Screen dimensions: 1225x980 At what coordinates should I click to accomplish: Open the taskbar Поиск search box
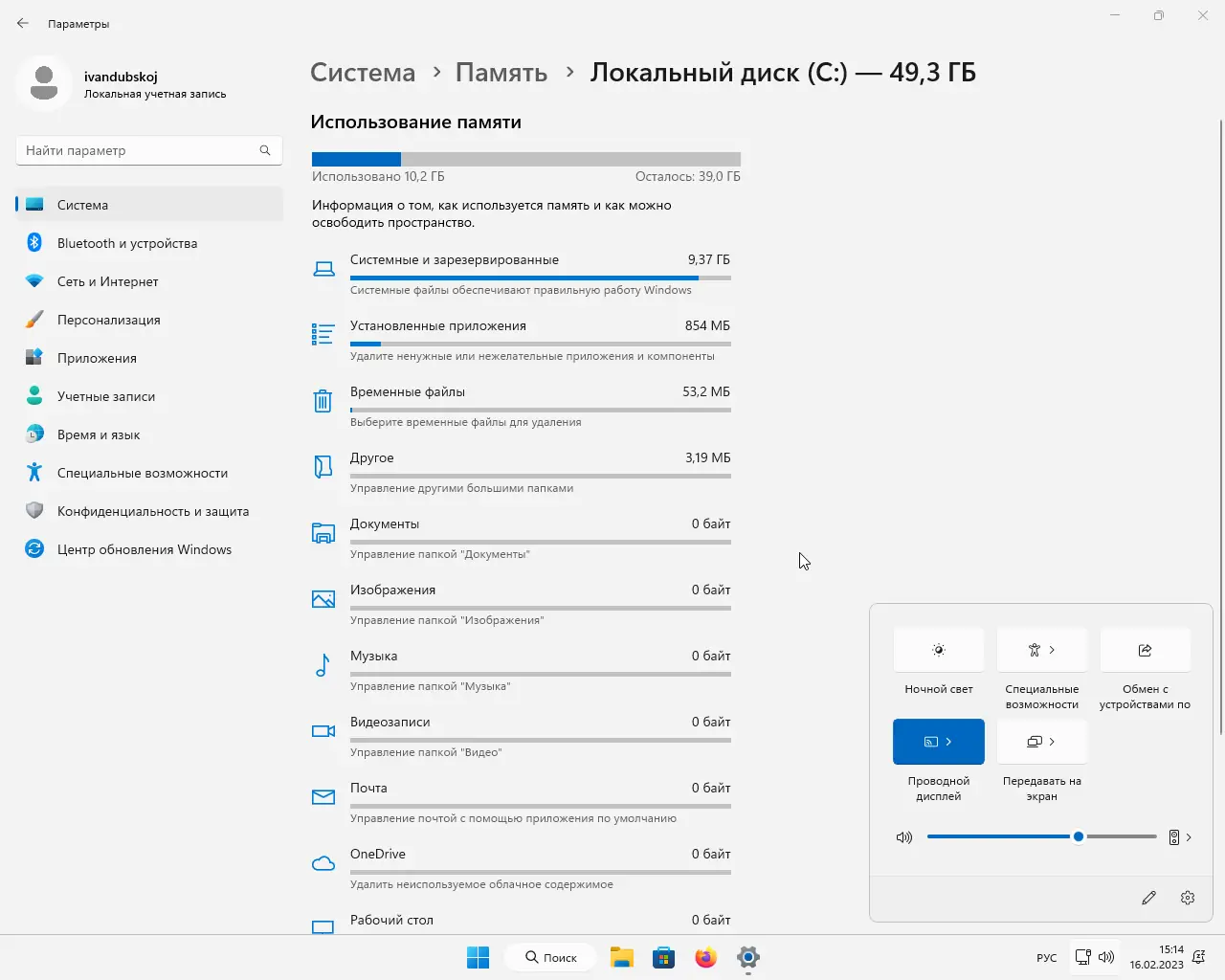click(552, 957)
